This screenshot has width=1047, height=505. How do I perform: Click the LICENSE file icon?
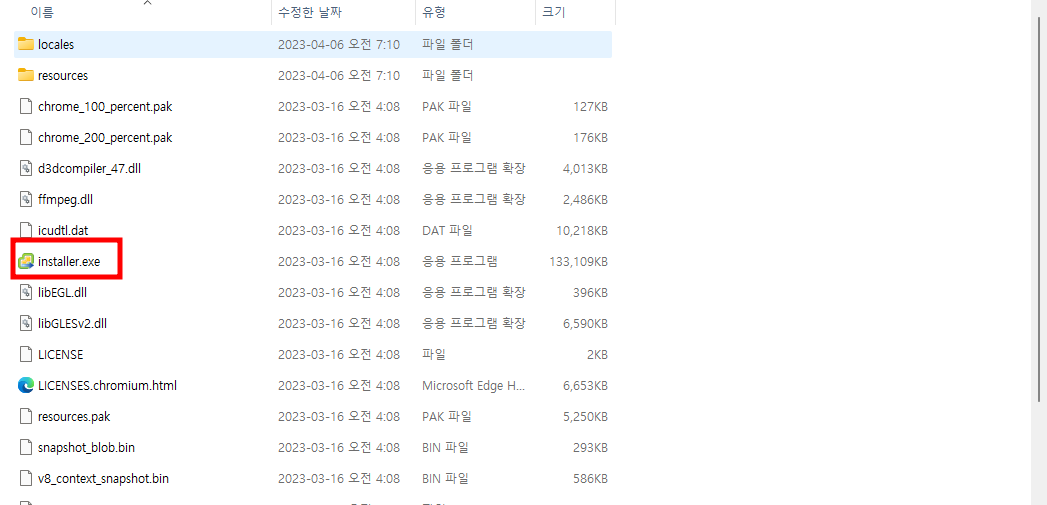click(26, 354)
